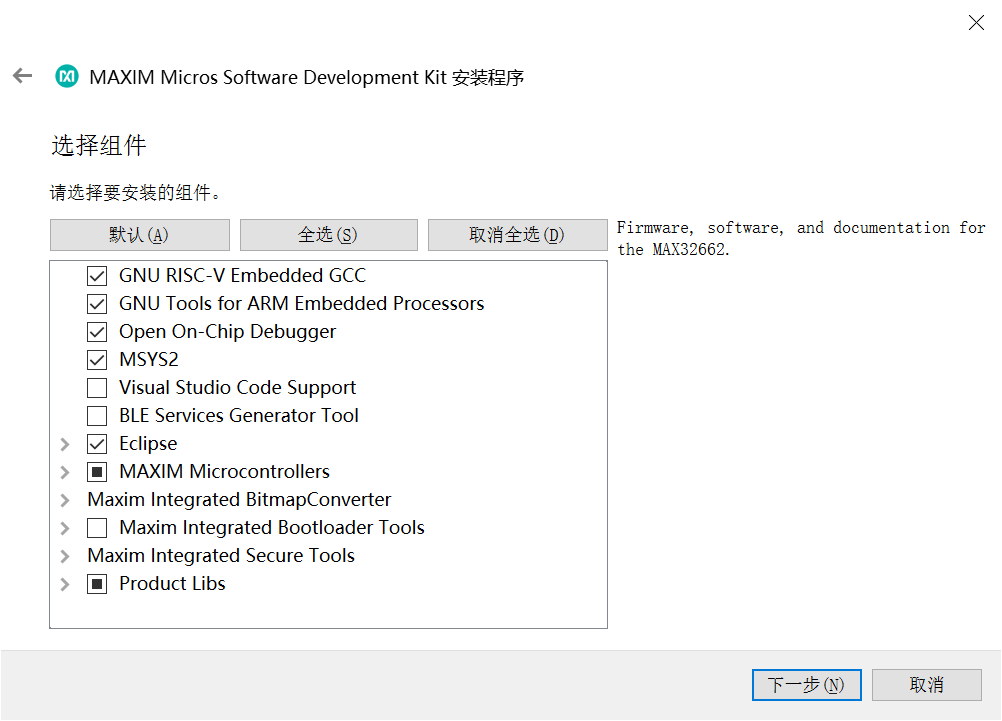Click the MAX32662 firmware description text
Viewport: 1002px width, 721px height.
pyautogui.click(x=801, y=238)
